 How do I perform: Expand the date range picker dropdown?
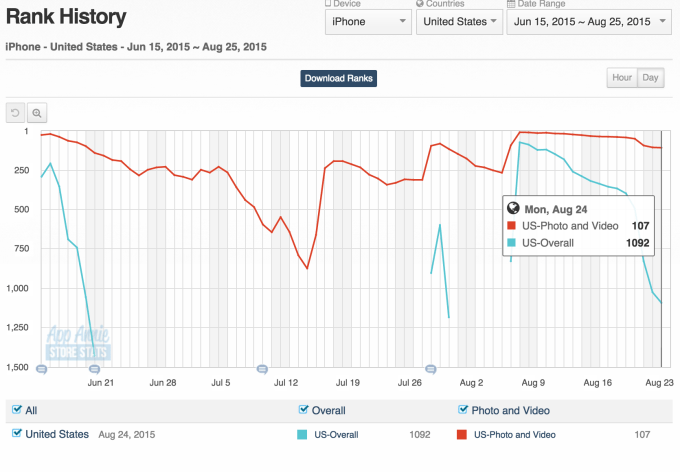point(588,21)
